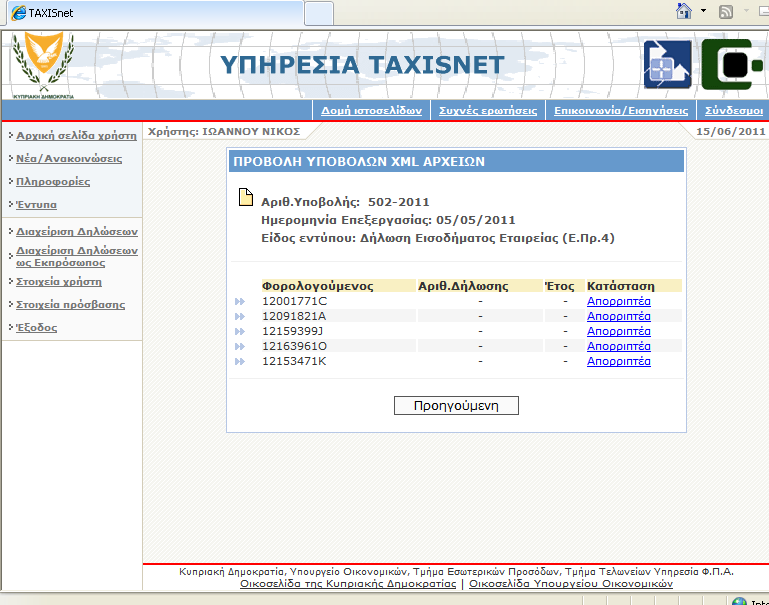This screenshot has width=769, height=605.
Task: Click the green square logo in header
Action: tap(732, 64)
